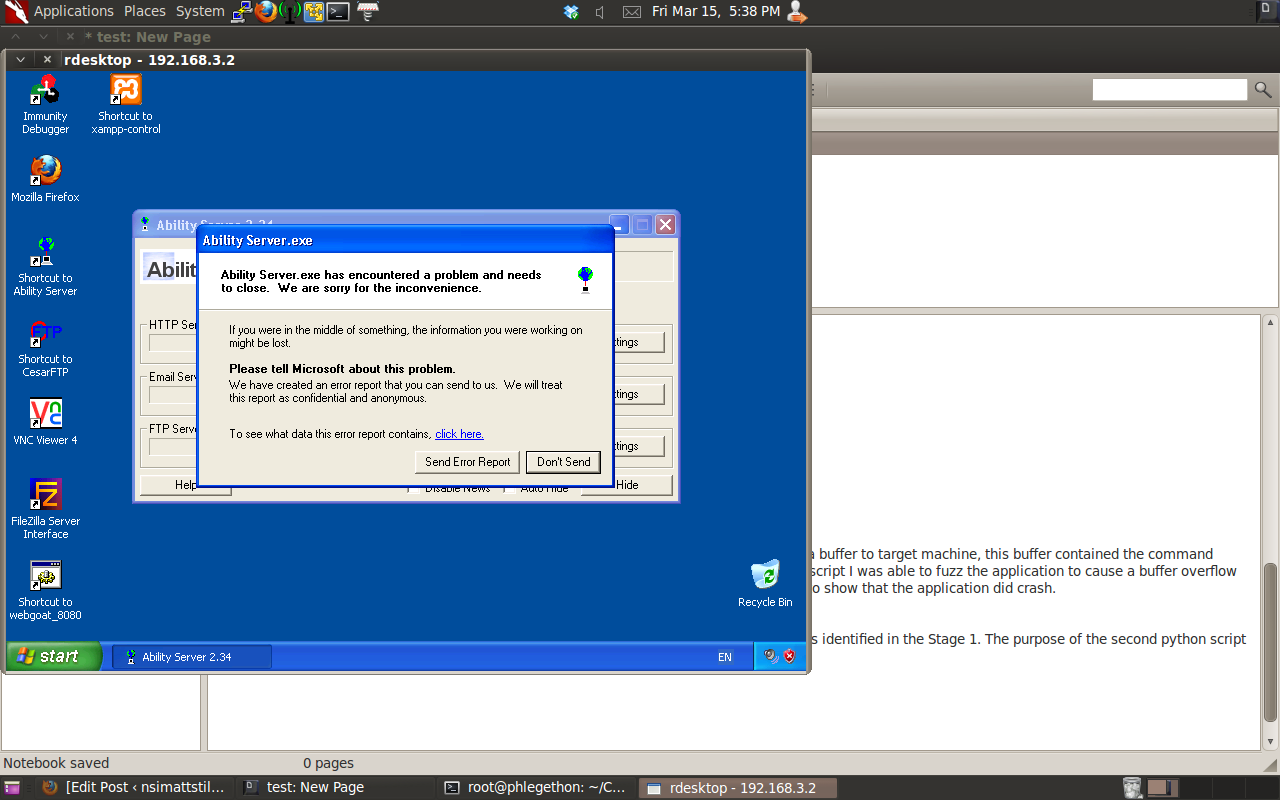Click the Send Error Report button
The width and height of the screenshot is (1280, 800).
[x=467, y=462]
